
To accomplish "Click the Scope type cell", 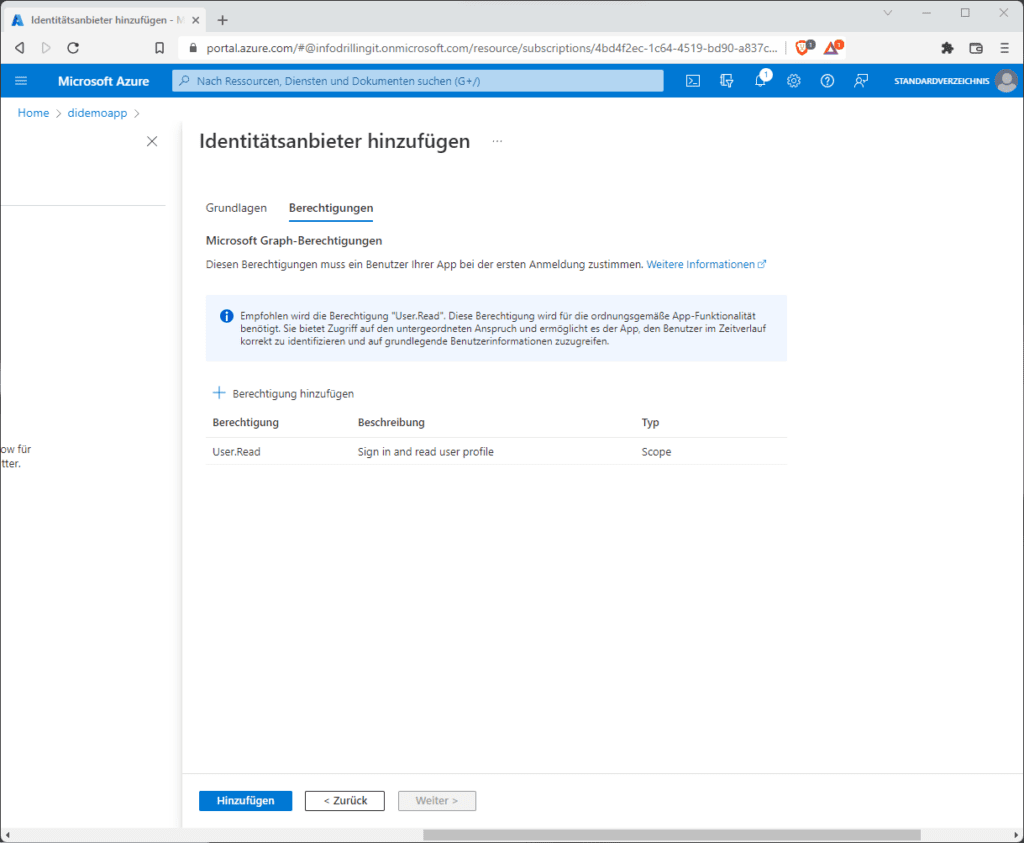I will coord(656,452).
